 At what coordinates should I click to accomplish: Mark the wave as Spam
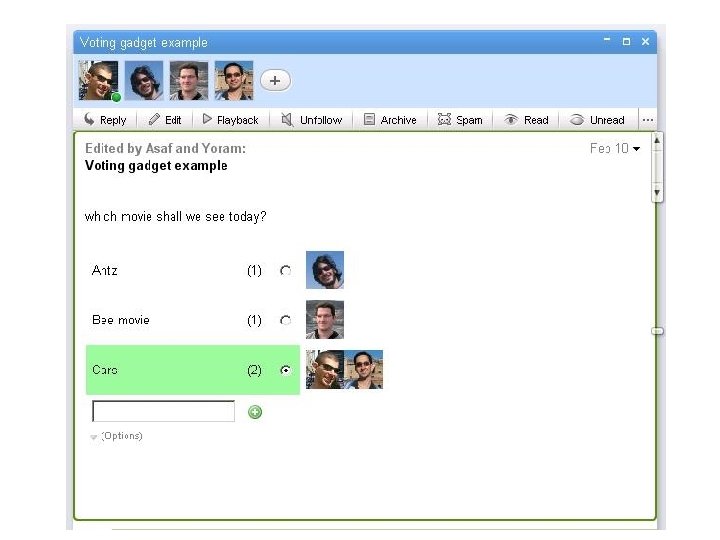[460, 120]
